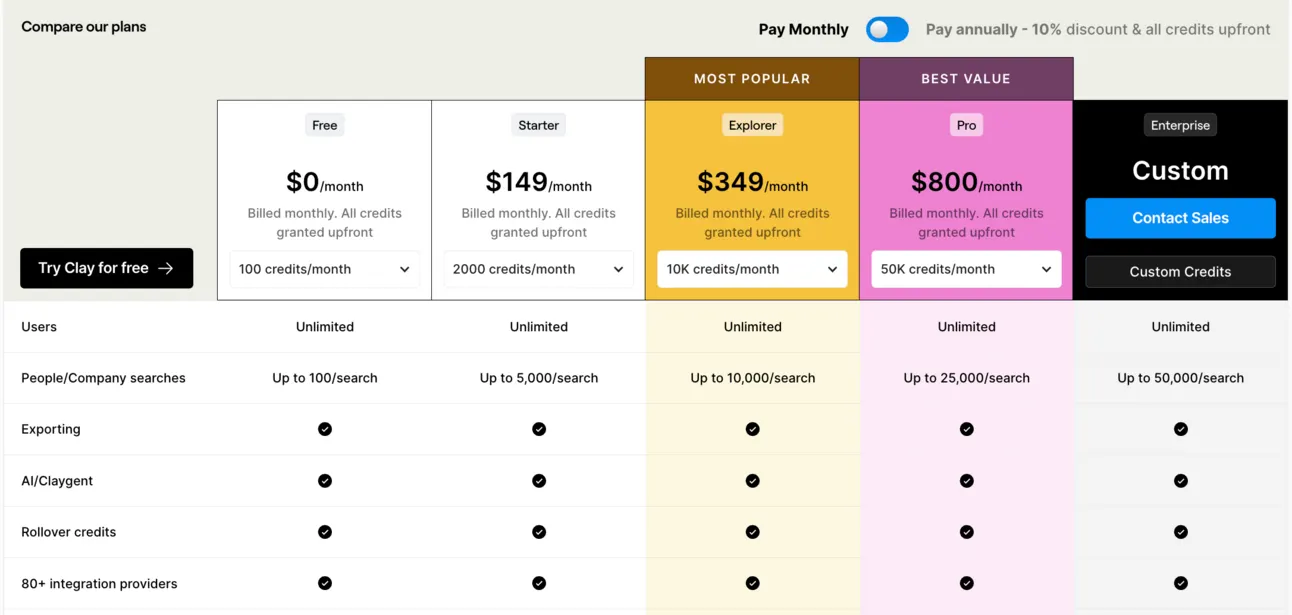
Task: Click the MOST POPULAR banner
Action: pos(752,79)
